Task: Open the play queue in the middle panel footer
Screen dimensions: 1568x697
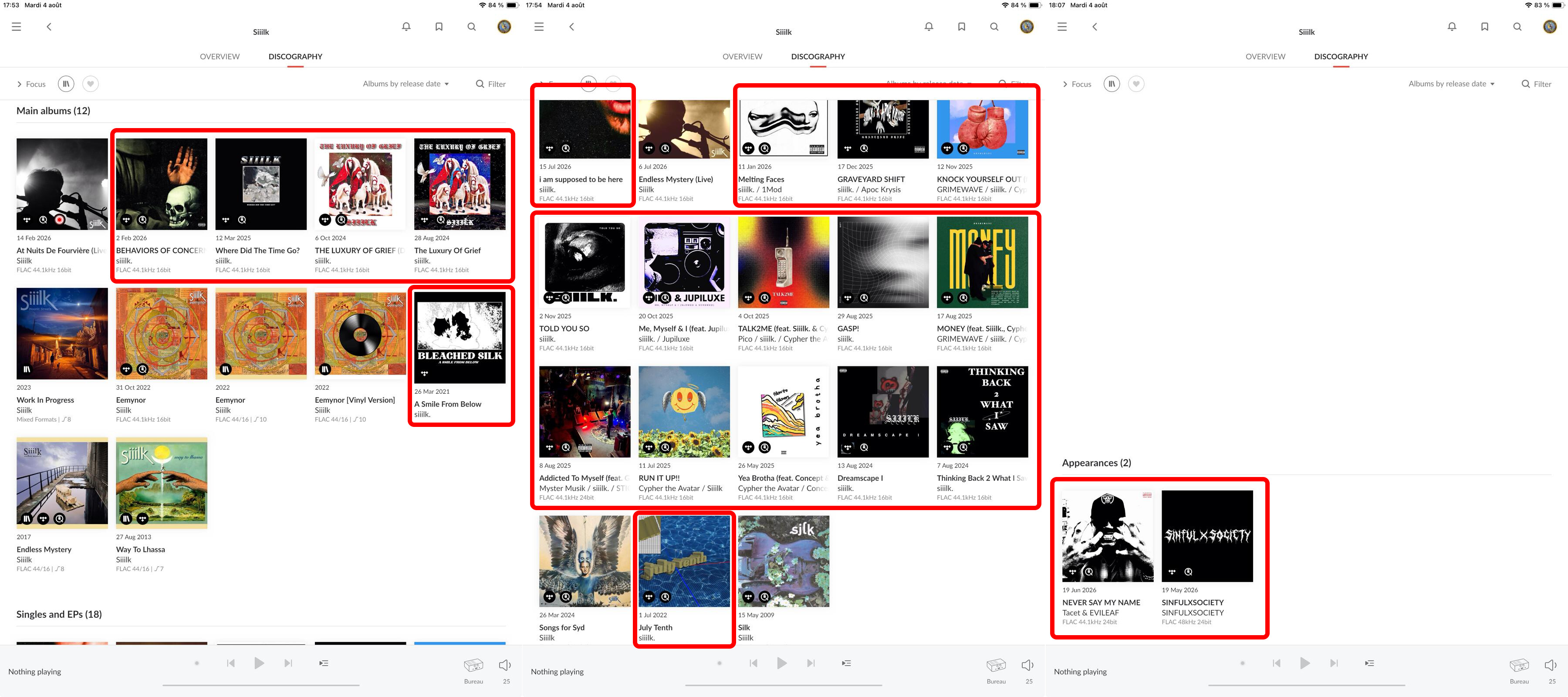Action: coord(846,663)
